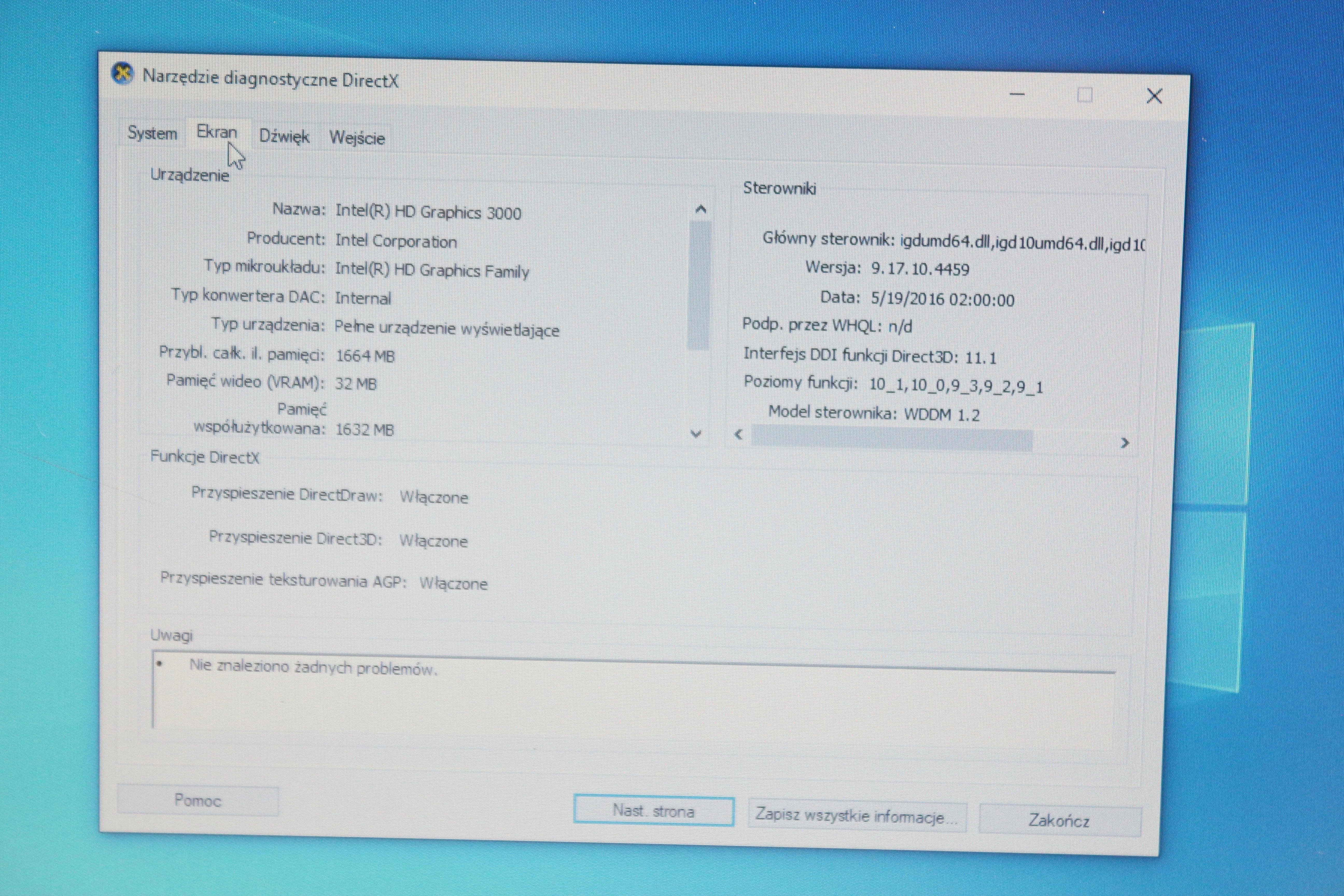
Task: Click the device list vertical scrollbar thumb
Action: coord(699,285)
